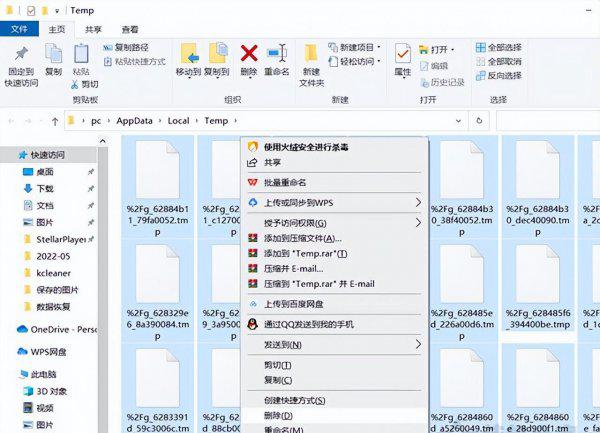Click the navigation pane scroll-up arrow

[103, 141]
